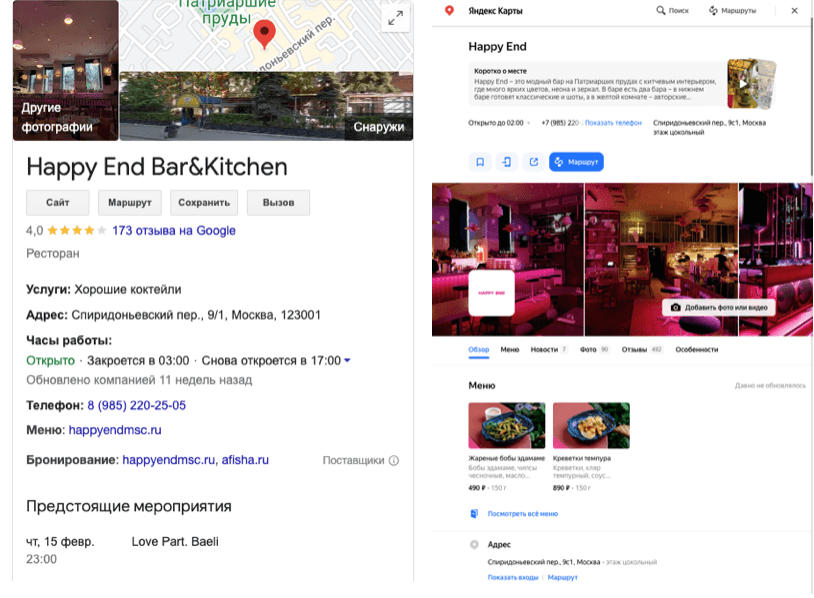
Task: Open 173 отзыва на Google link
Action: [x=174, y=230]
